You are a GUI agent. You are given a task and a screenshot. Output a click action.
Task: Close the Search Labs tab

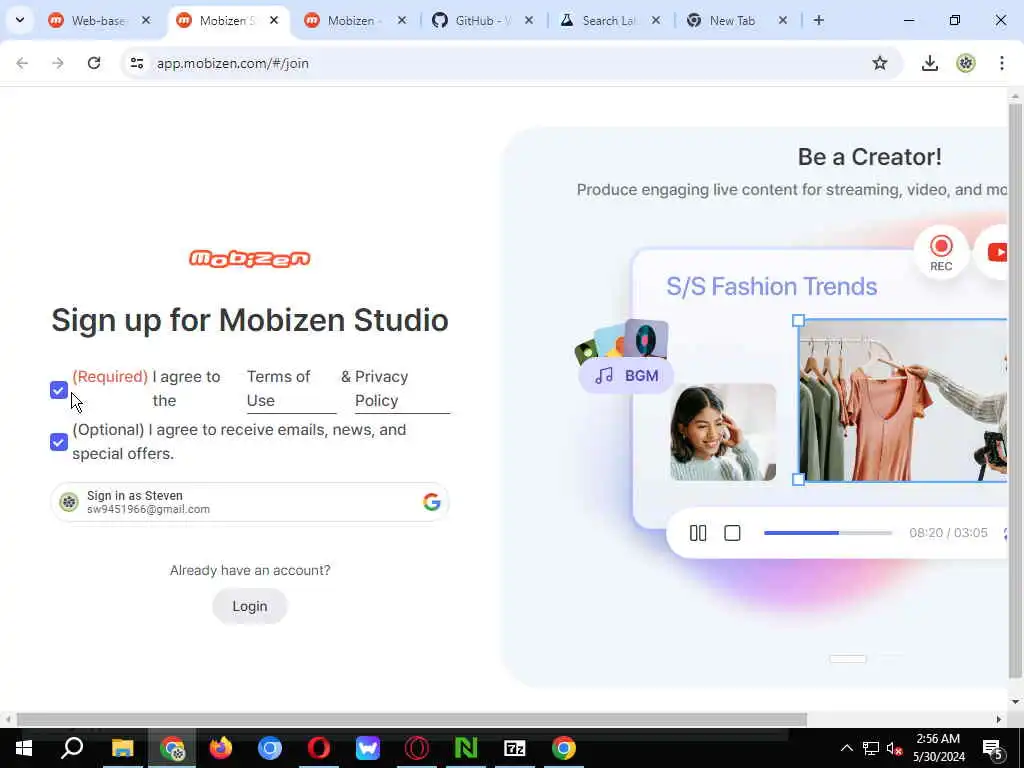pyautogui.click(x=656, y=20)
